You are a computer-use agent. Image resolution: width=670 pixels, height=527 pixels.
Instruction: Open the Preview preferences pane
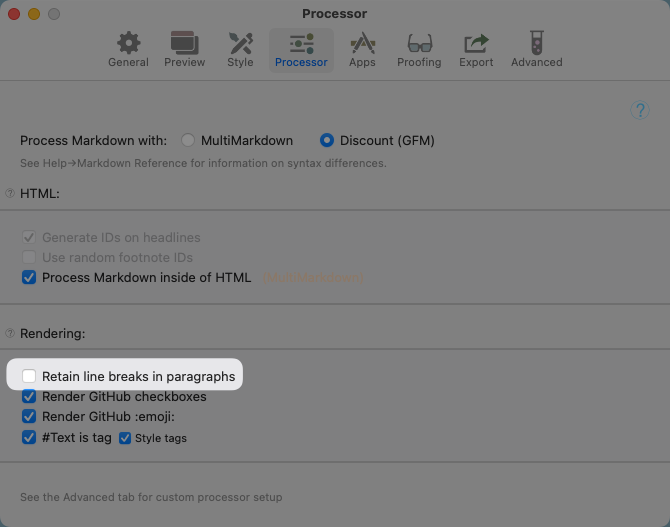point(184,49)
